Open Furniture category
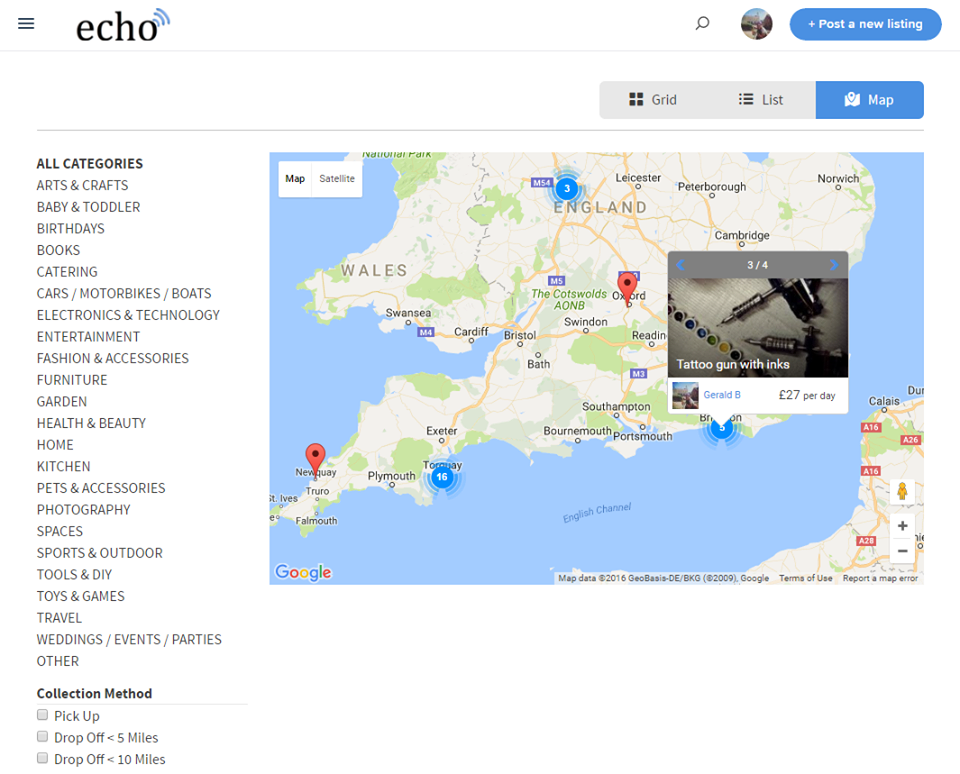This screenshot has height=774, width=960. (72, 380)
